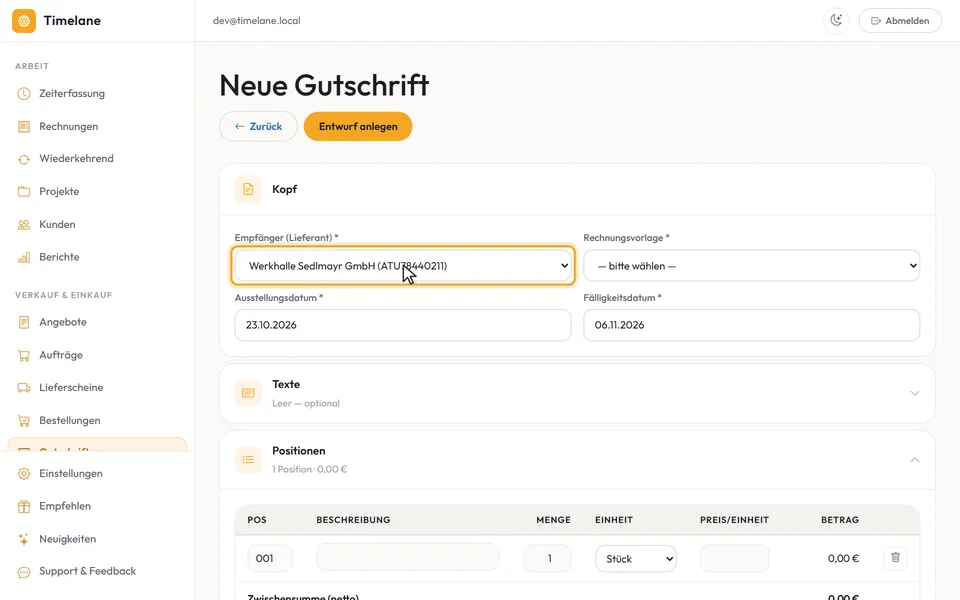Image resolution: width=960 pixels, height=600 pixels.
Task: Open Wiederkehrend recurring icon
Action: [24, 159]
